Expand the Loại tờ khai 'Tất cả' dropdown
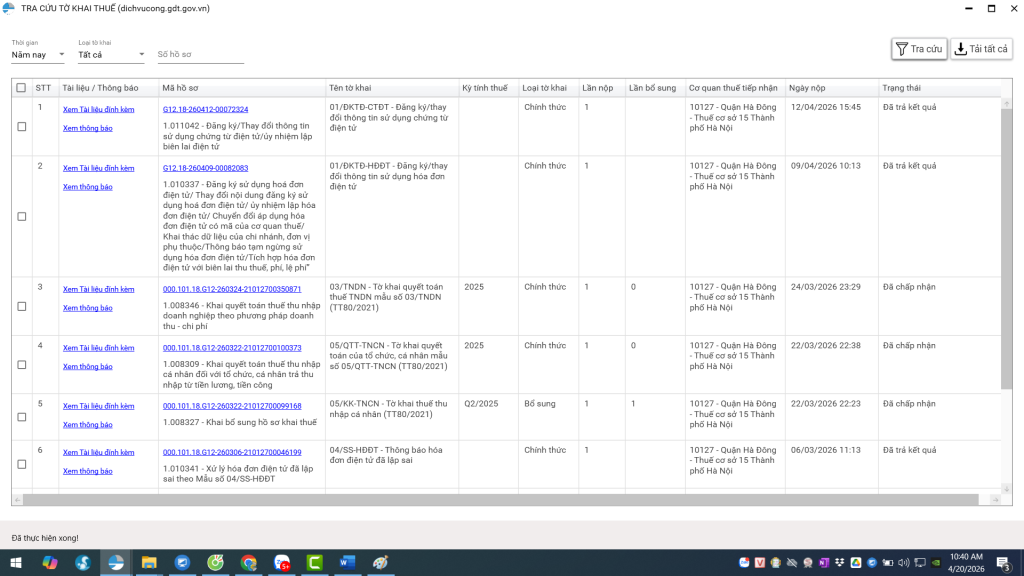The height and width of the screenshot is (576, 1024). click(x=111, y=55)
